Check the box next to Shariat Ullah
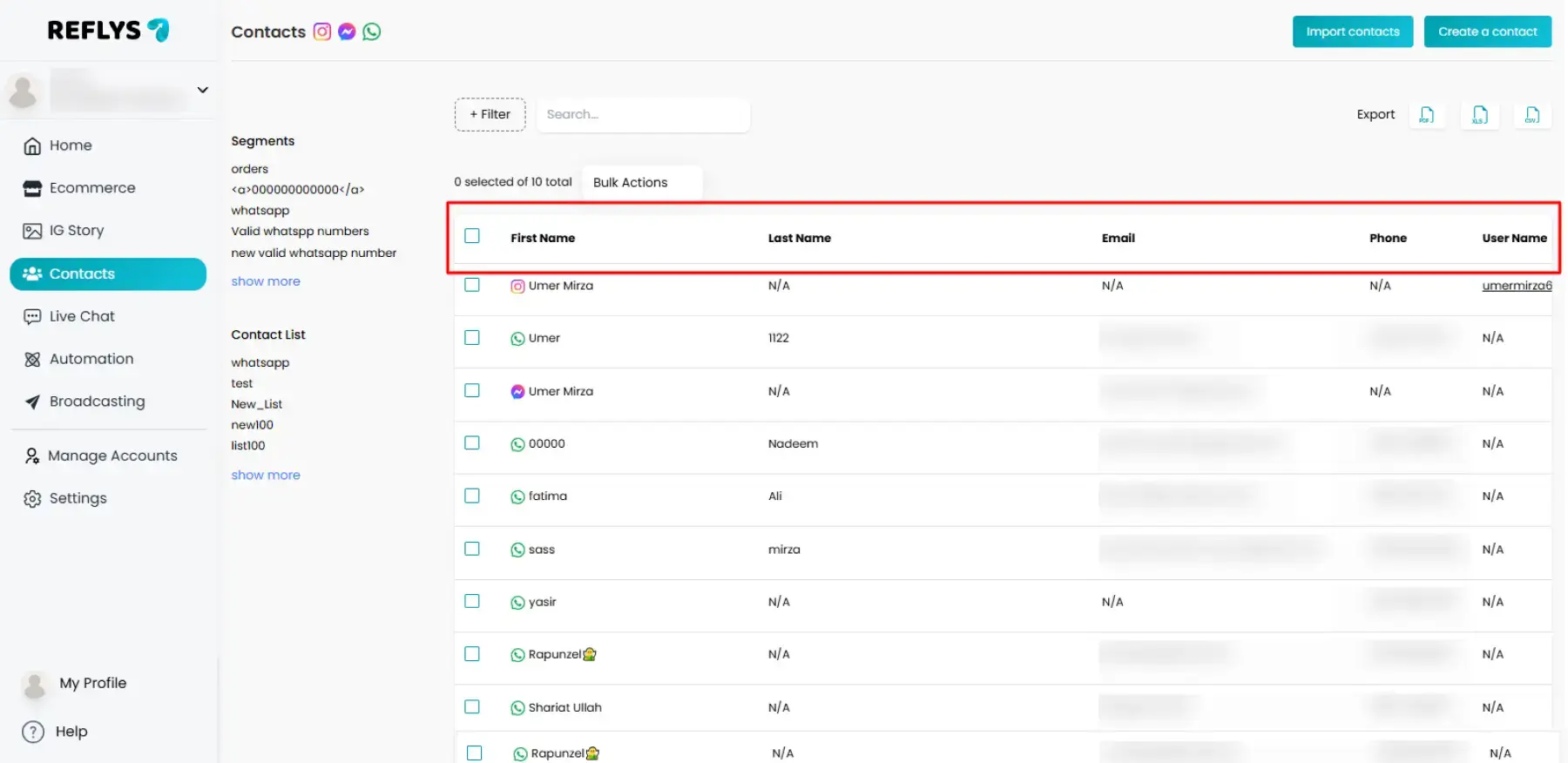This screenshot has height=763, width=1568. [472, 706]
